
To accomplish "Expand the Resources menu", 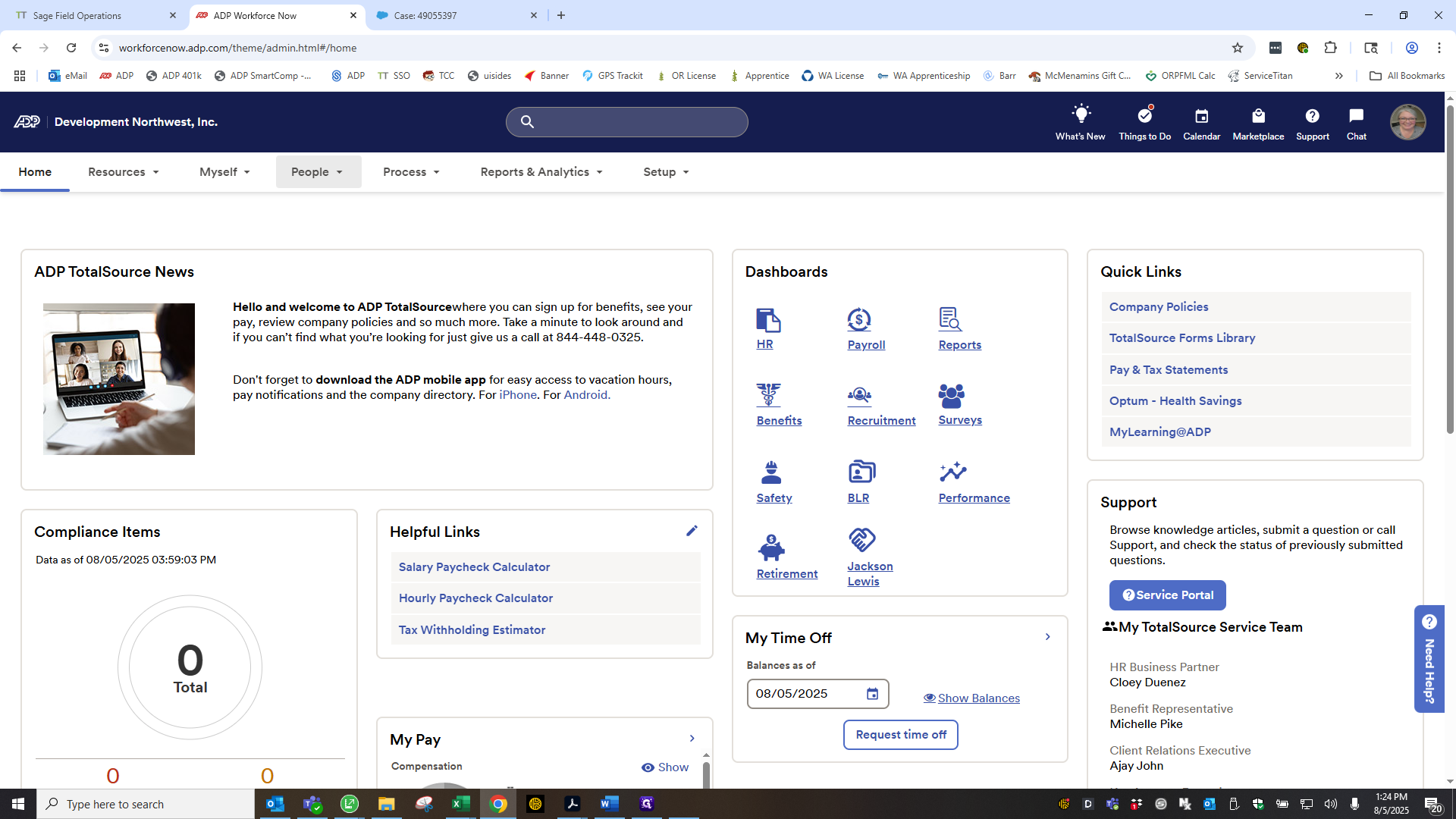I will [124, 172].
